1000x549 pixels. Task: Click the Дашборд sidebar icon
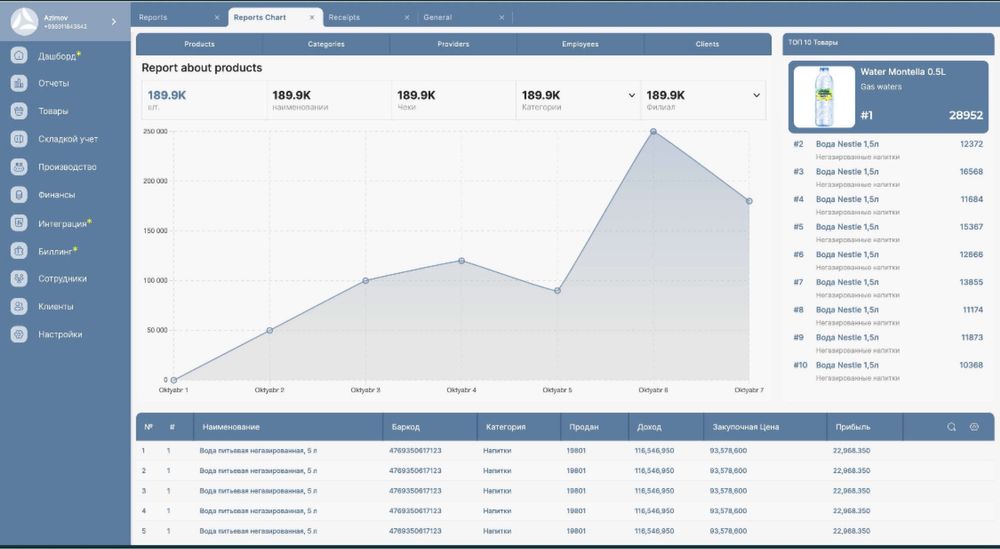point(19,55)
